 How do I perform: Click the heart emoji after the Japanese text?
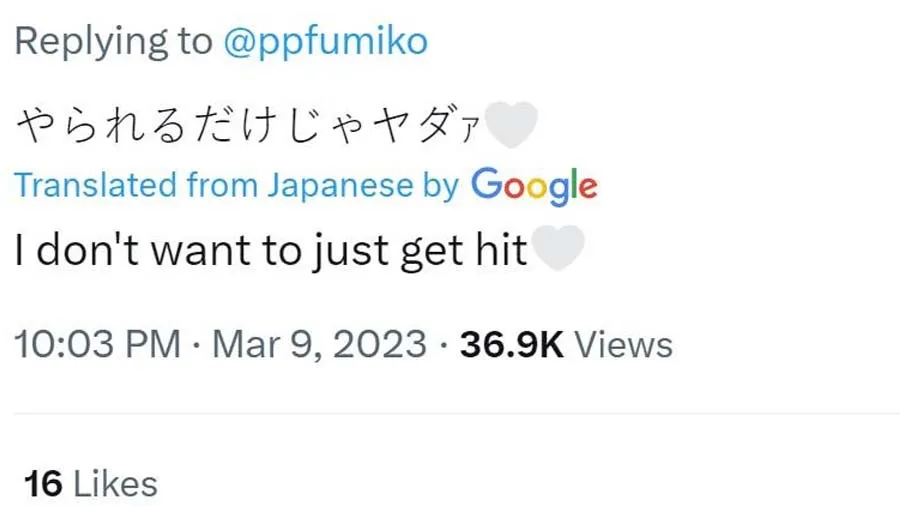512,126
